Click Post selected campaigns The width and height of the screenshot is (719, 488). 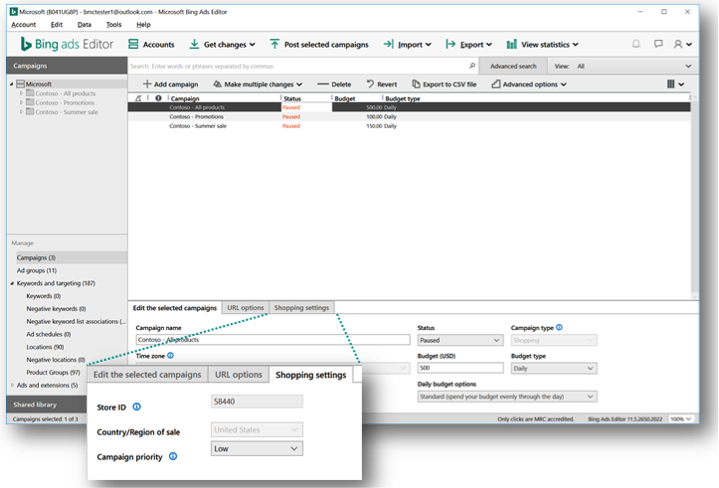(319, 44)
